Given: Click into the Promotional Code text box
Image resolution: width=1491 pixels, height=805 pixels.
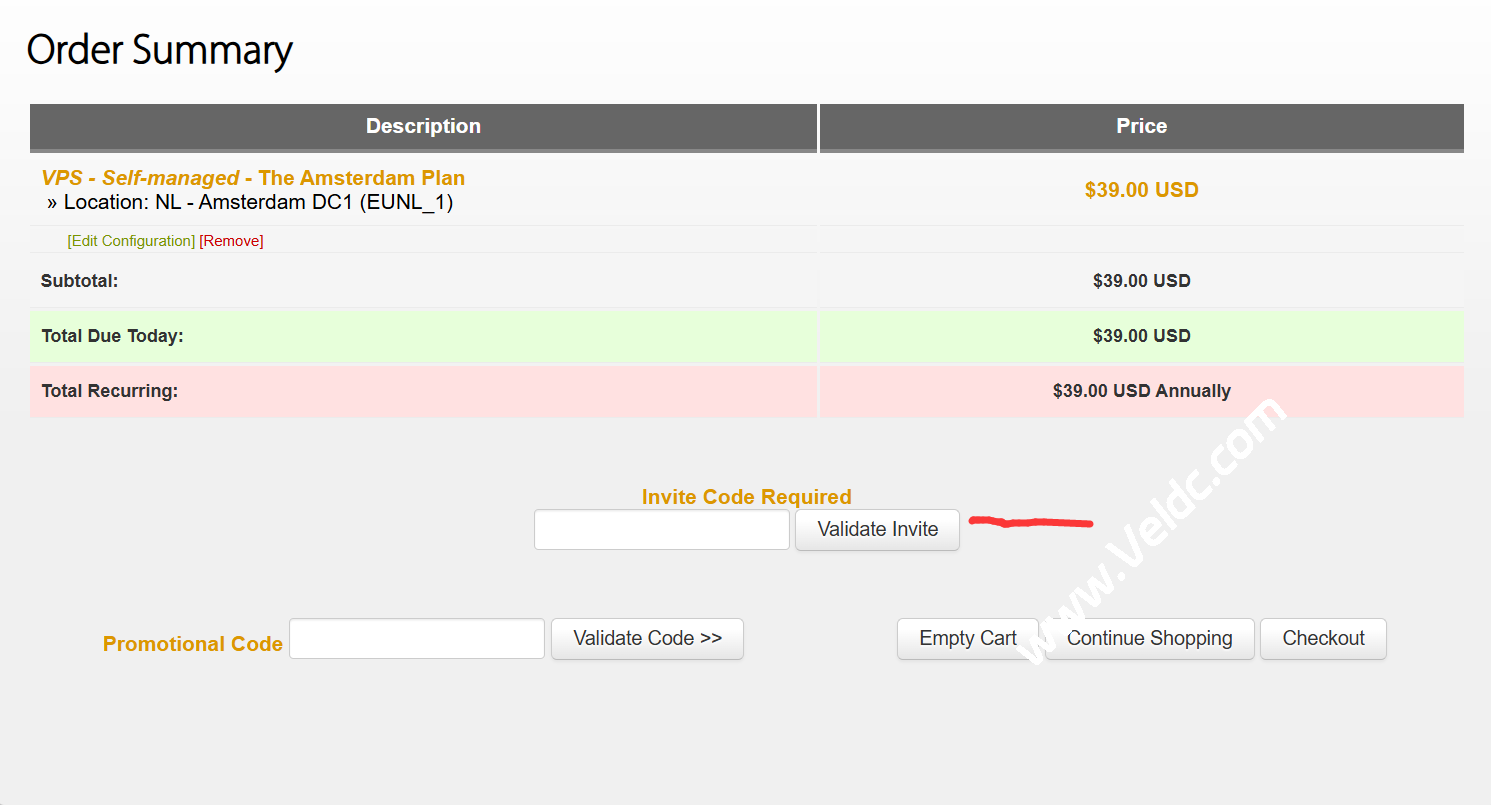Looking at the screenshot, I should point(416,639).
